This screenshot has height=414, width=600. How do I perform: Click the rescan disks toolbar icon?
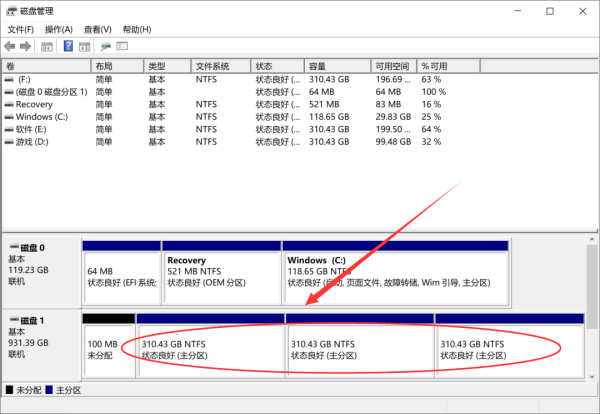[106, 46]
